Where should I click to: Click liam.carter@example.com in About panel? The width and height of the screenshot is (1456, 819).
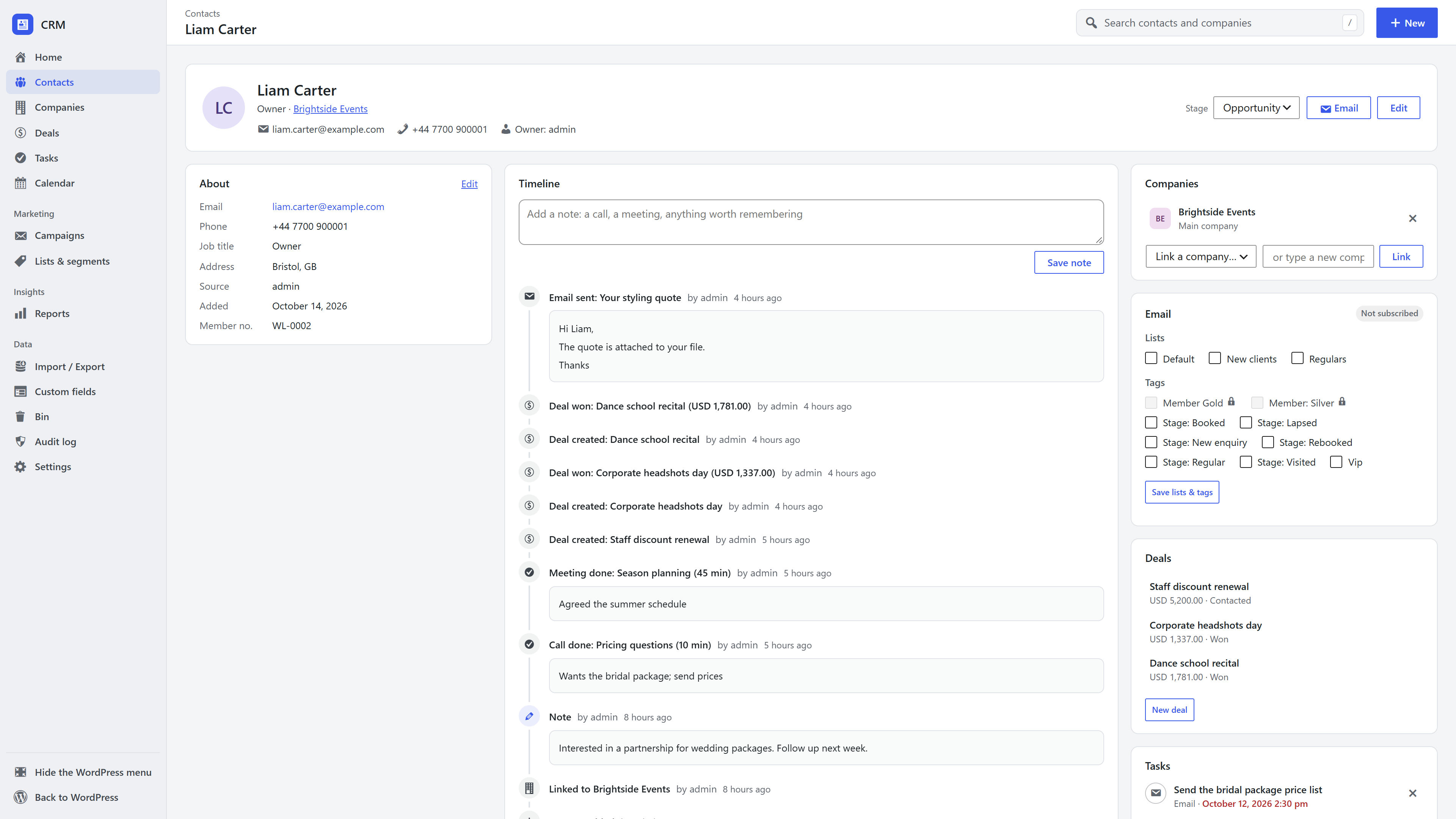pyautogui.click(x=328, y=207)
